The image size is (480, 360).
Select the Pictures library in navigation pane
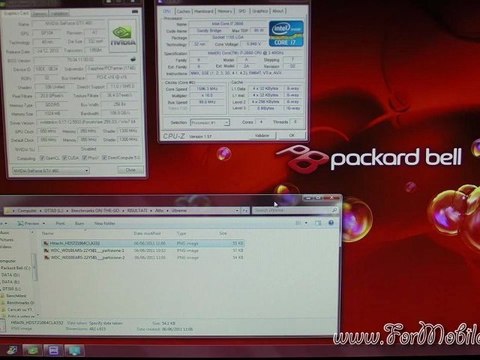7,240
